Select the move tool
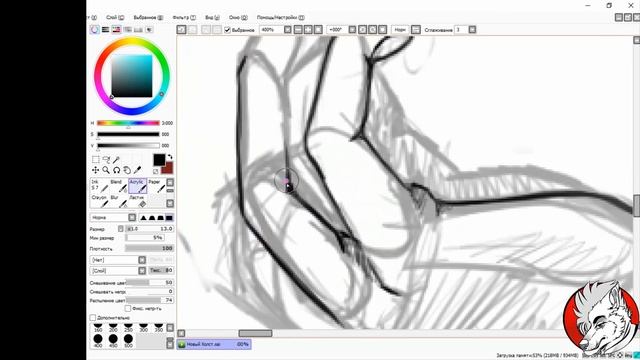The height and width of the screenshot is (360, 640). pyautogui.click(x=96, y=170)
